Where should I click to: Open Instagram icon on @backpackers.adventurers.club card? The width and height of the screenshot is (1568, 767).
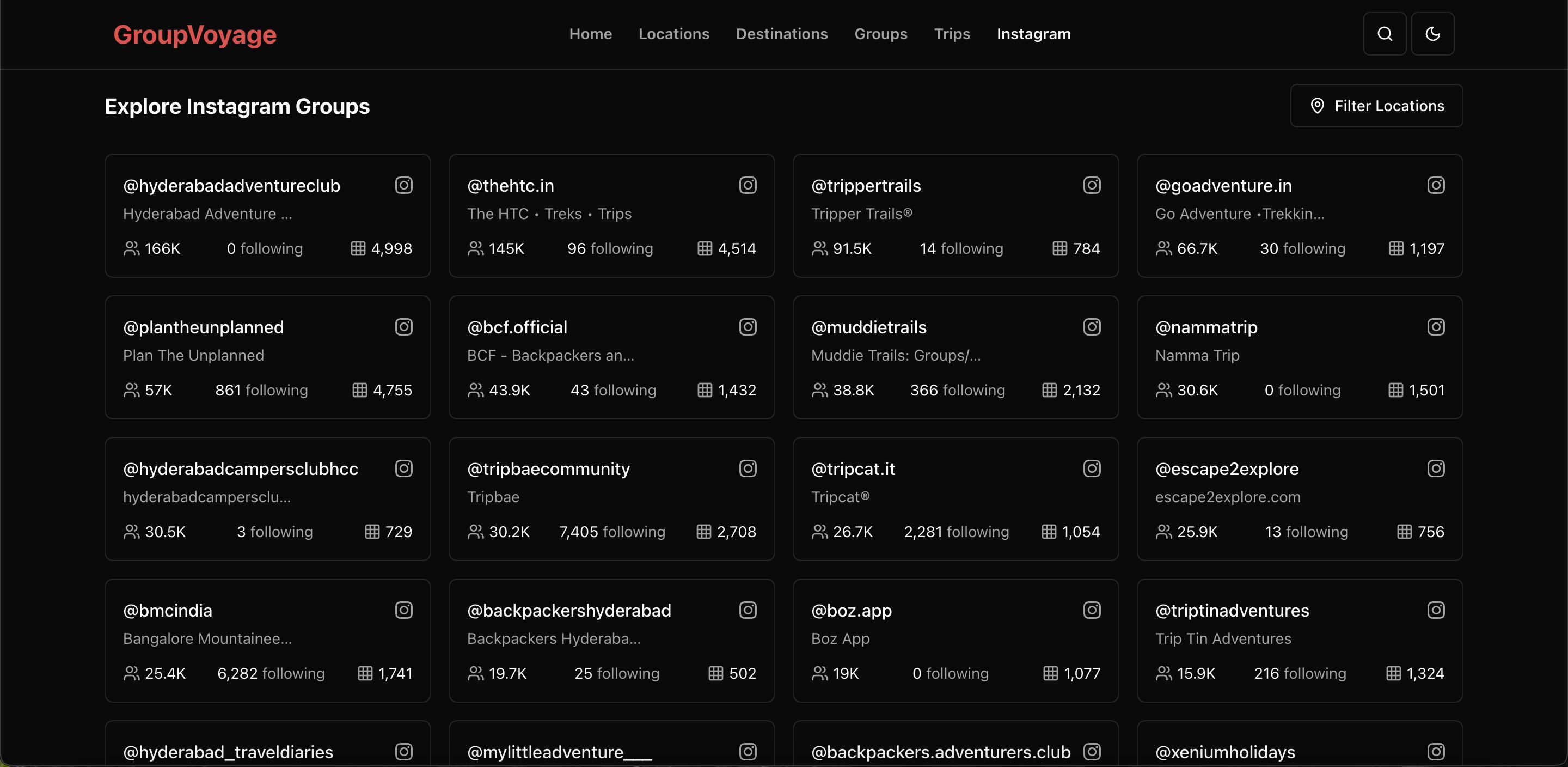click(1092, 752)
